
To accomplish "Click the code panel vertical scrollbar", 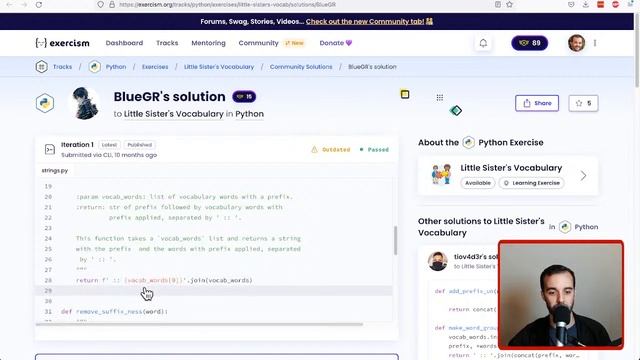I will [x=395, y=240].
